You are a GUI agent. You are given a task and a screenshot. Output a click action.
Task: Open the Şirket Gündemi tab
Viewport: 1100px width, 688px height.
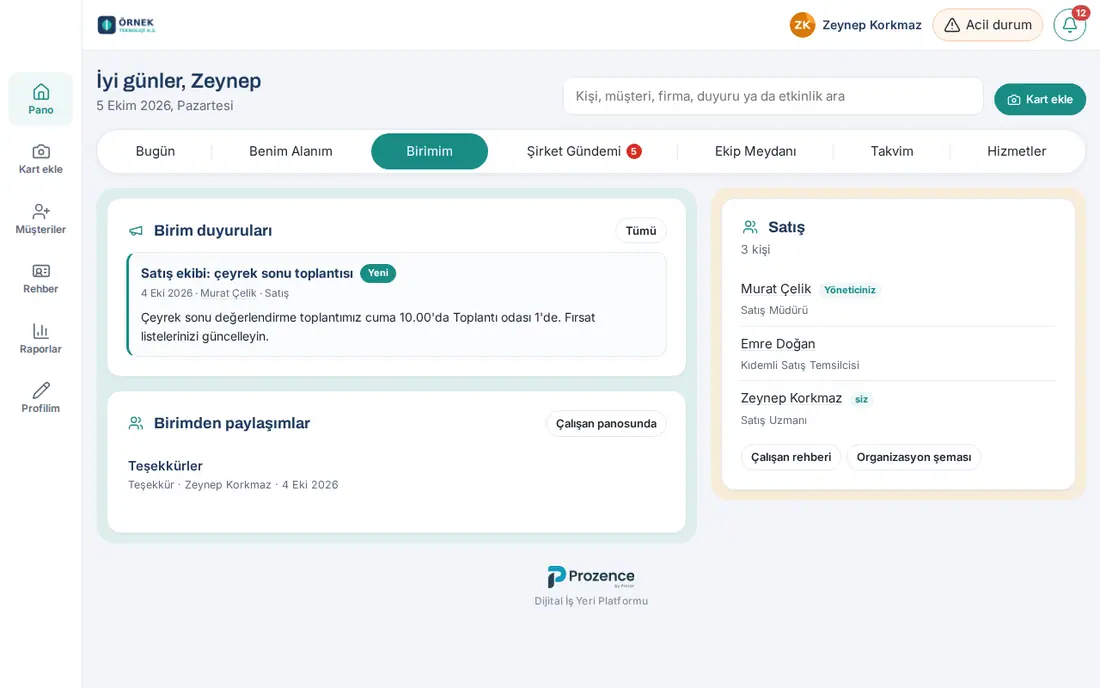(x=584, y=151)
